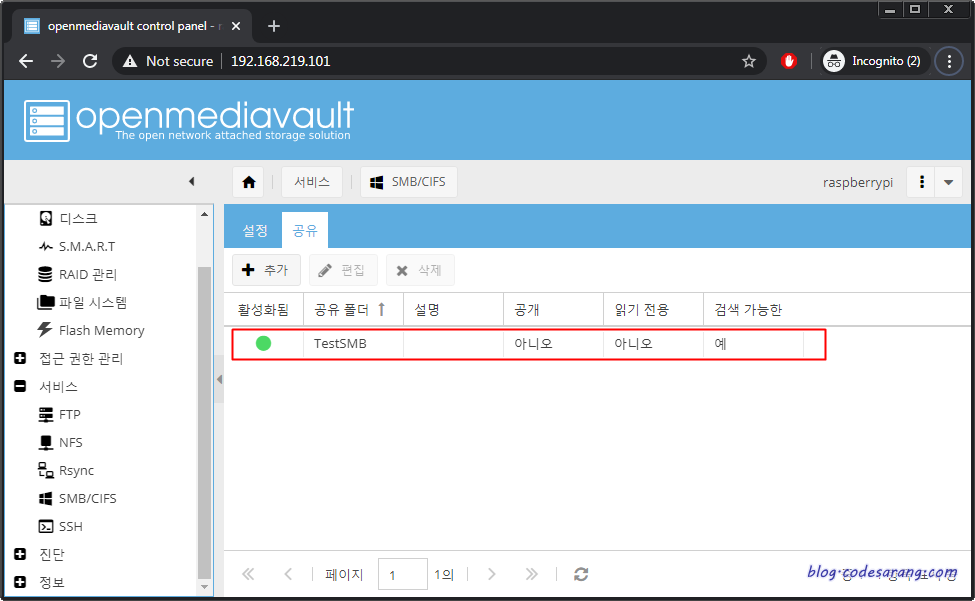This screenshot has height=601, width=975.
Task: Bookmark page with the star icon
Action: 749,61
